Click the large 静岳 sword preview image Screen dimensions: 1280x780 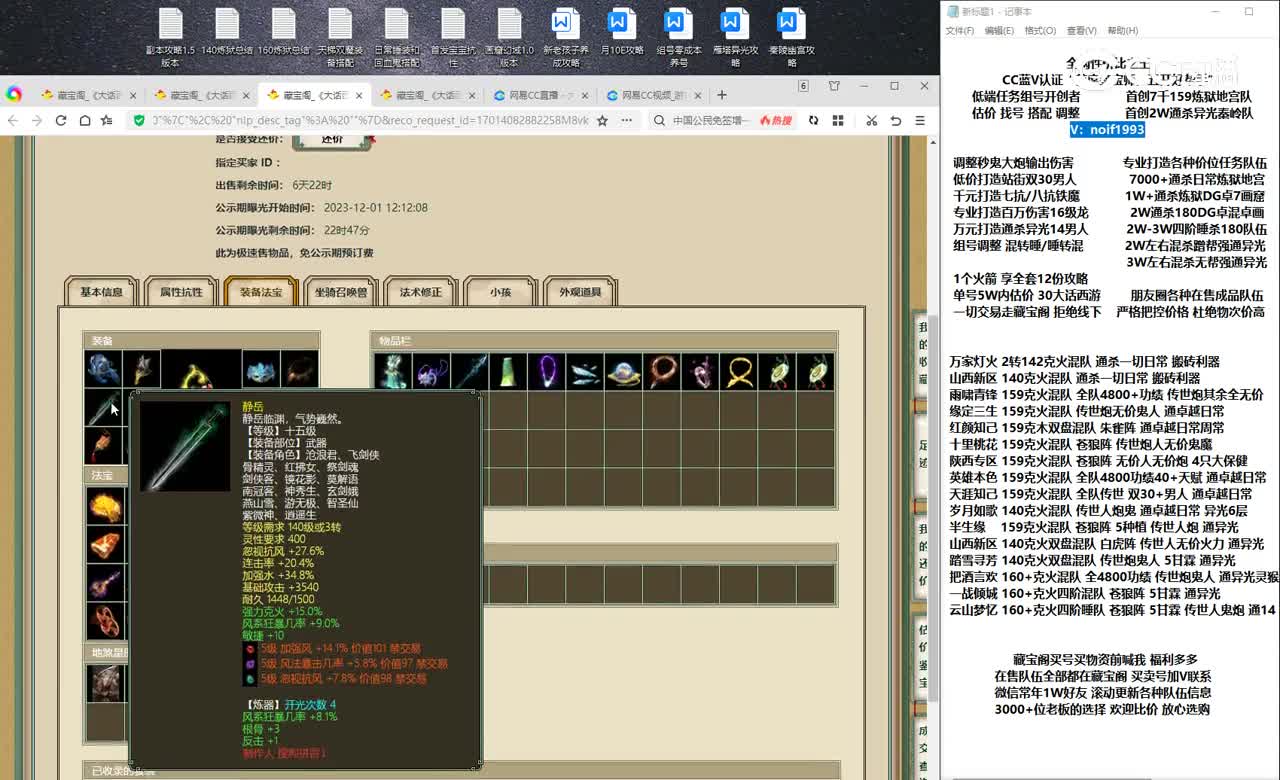click(185, 446)
